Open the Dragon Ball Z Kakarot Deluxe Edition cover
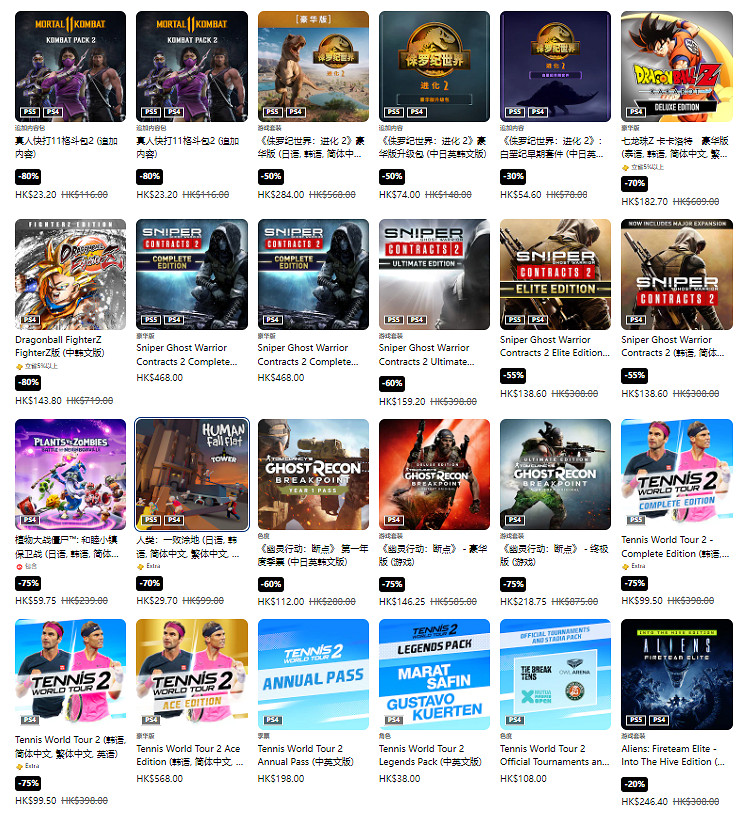The width and height of the screenshot is (750, 831). click(x=677, y=66)
